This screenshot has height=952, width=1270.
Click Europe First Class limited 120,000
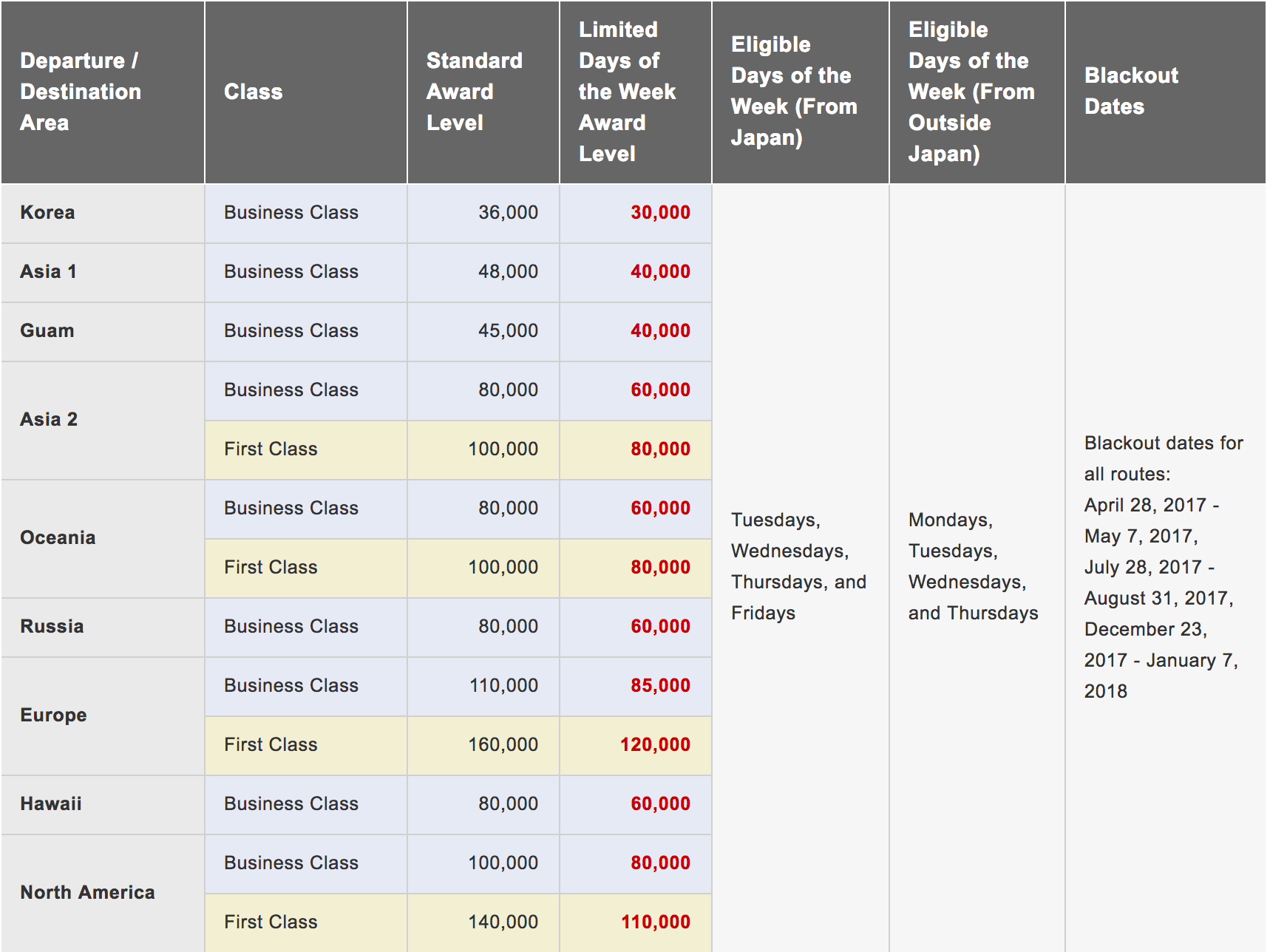tap(656, 745)
